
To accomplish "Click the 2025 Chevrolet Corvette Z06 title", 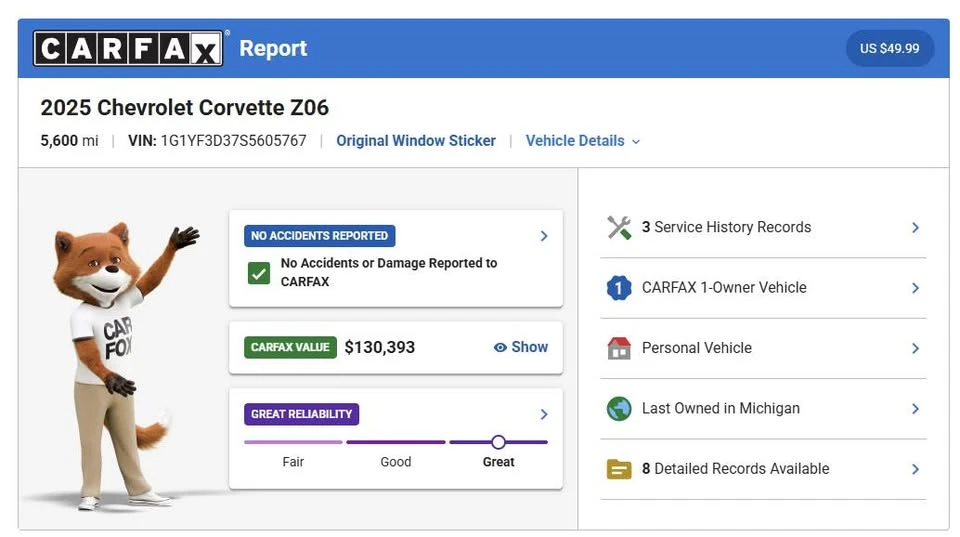I will [185, 108].
